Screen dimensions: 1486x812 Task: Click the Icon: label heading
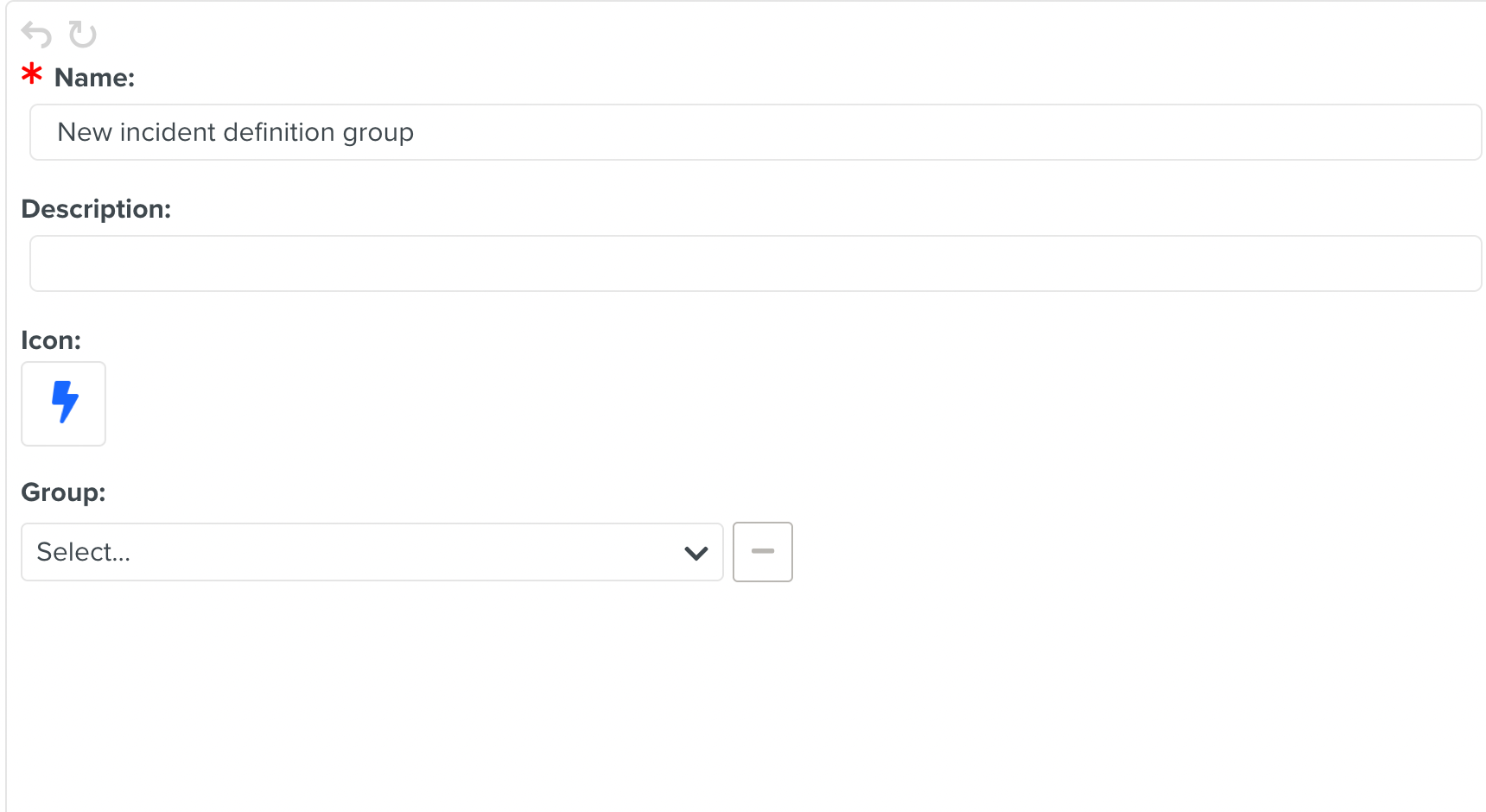pyautogui.click(x=51, y=339)
